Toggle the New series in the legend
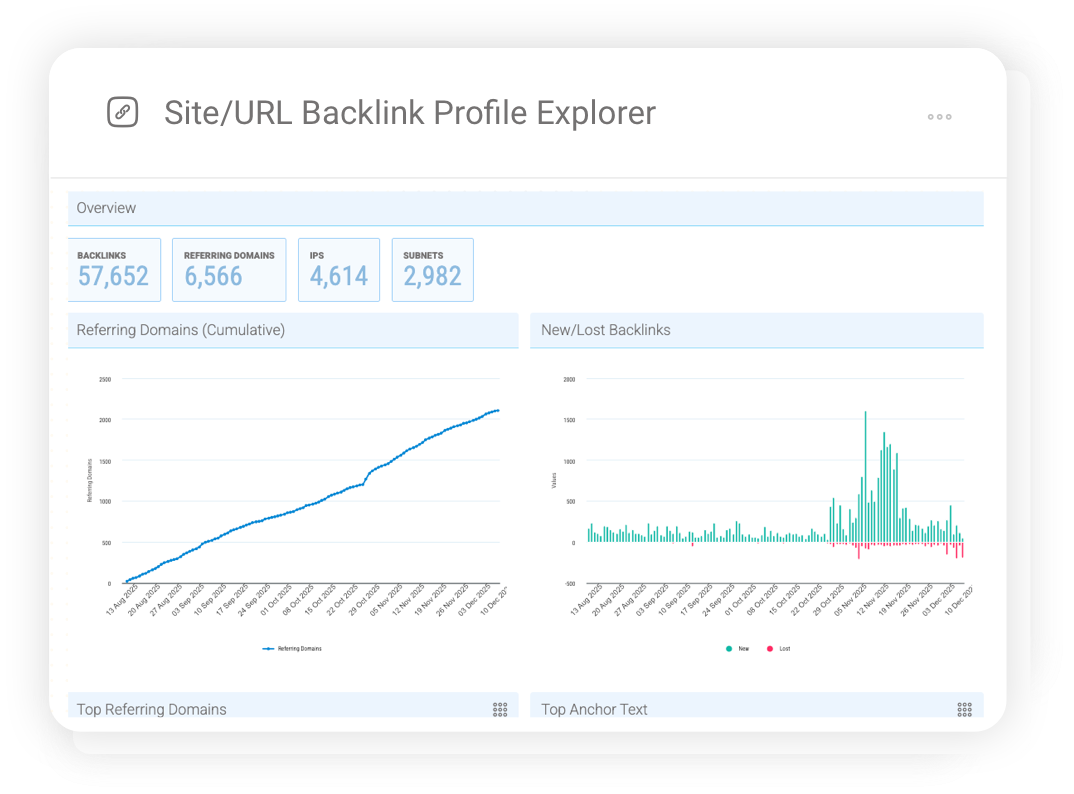The image size is (1074, 794). pyautogui.click(x=737, y=648)
